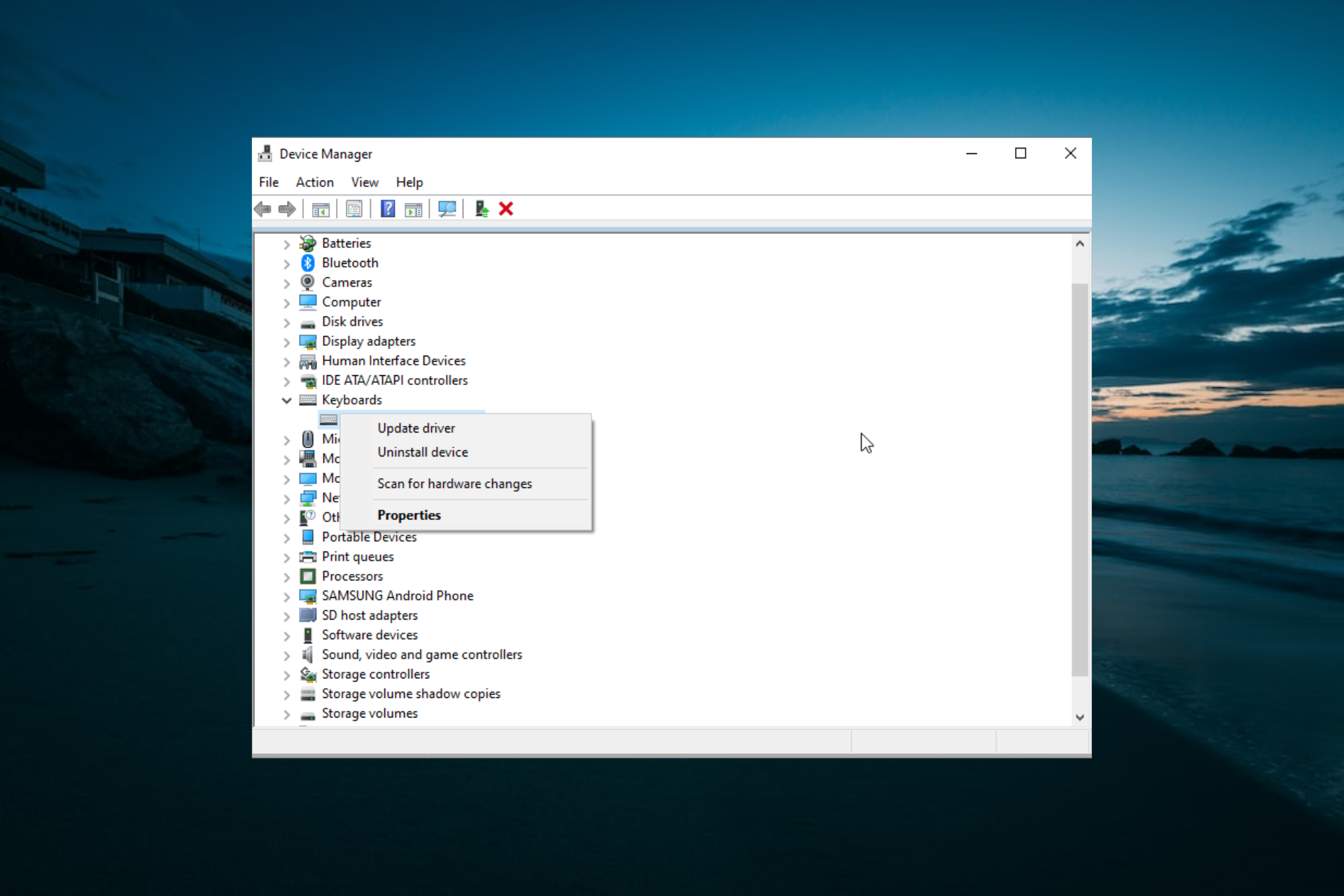Expand the Batteries category

tap(286, 244)
